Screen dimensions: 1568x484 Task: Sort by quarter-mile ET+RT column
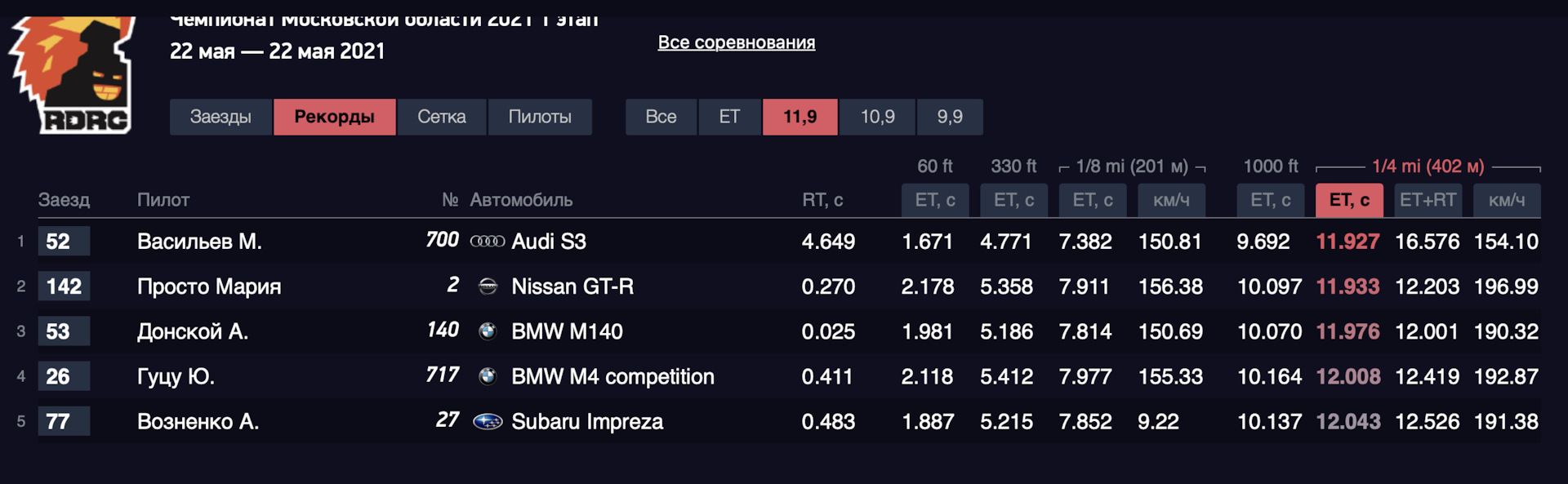point(1427,200)
